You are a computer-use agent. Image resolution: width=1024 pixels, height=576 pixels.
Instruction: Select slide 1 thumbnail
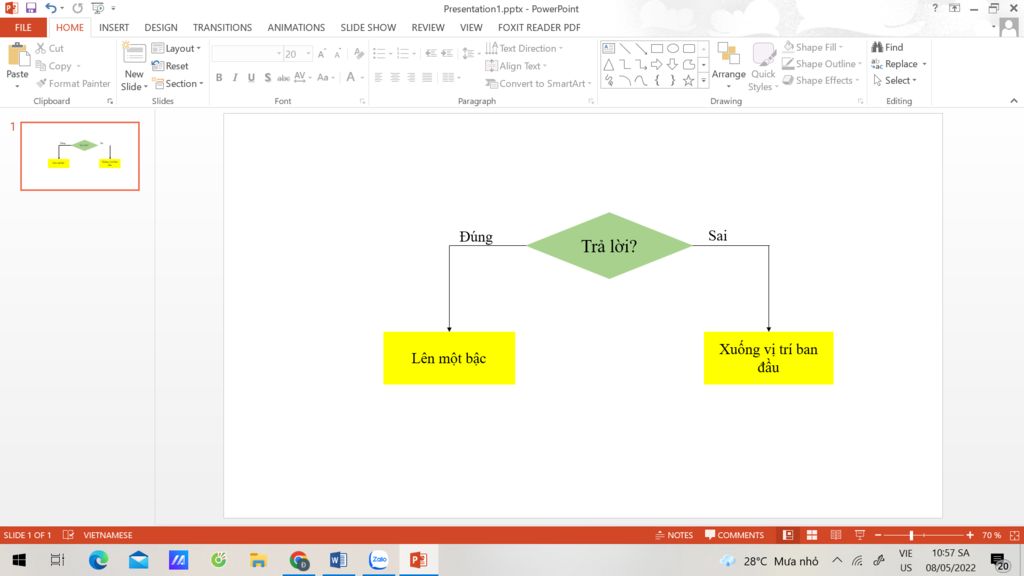coord(80,156)
